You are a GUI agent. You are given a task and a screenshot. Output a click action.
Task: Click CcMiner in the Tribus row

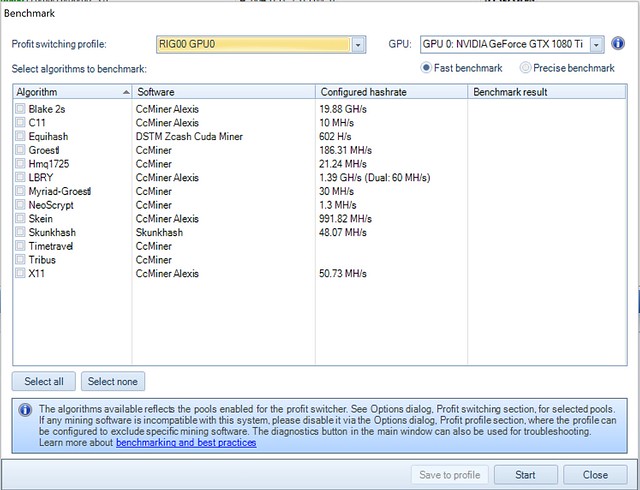coord(153,260)
